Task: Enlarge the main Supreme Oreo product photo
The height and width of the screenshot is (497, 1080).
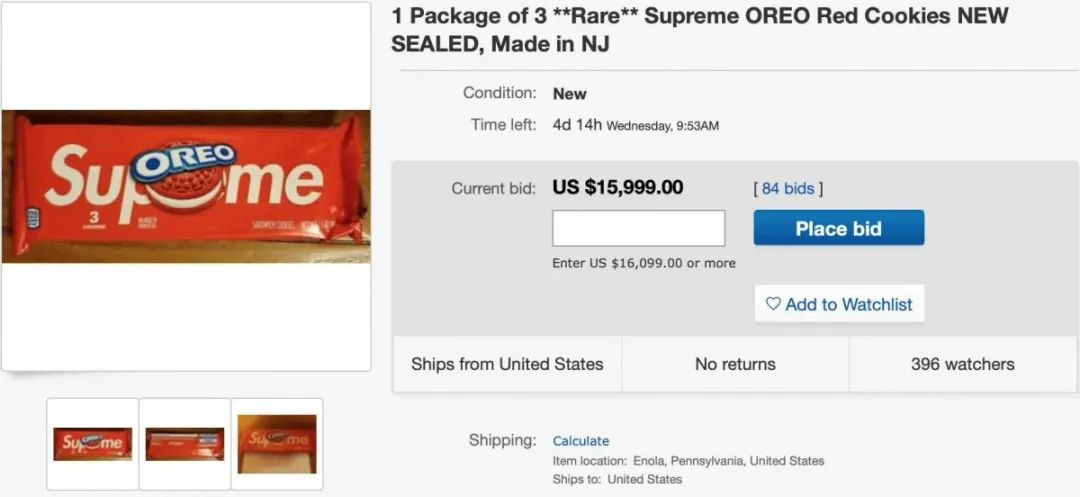Action: pyautogui.click(x=186, y=186)
